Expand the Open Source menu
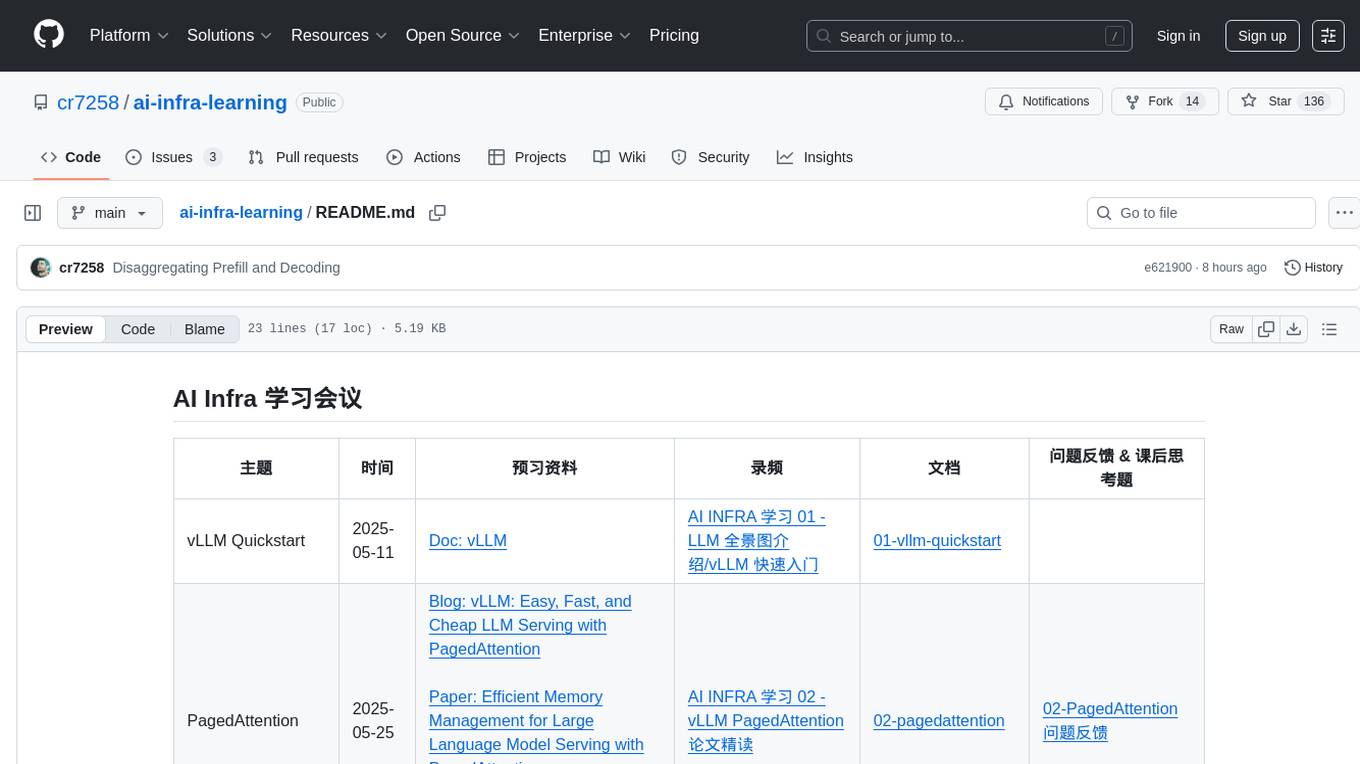1360x764 pixels. pyautogui.click(x=463, y=35)
